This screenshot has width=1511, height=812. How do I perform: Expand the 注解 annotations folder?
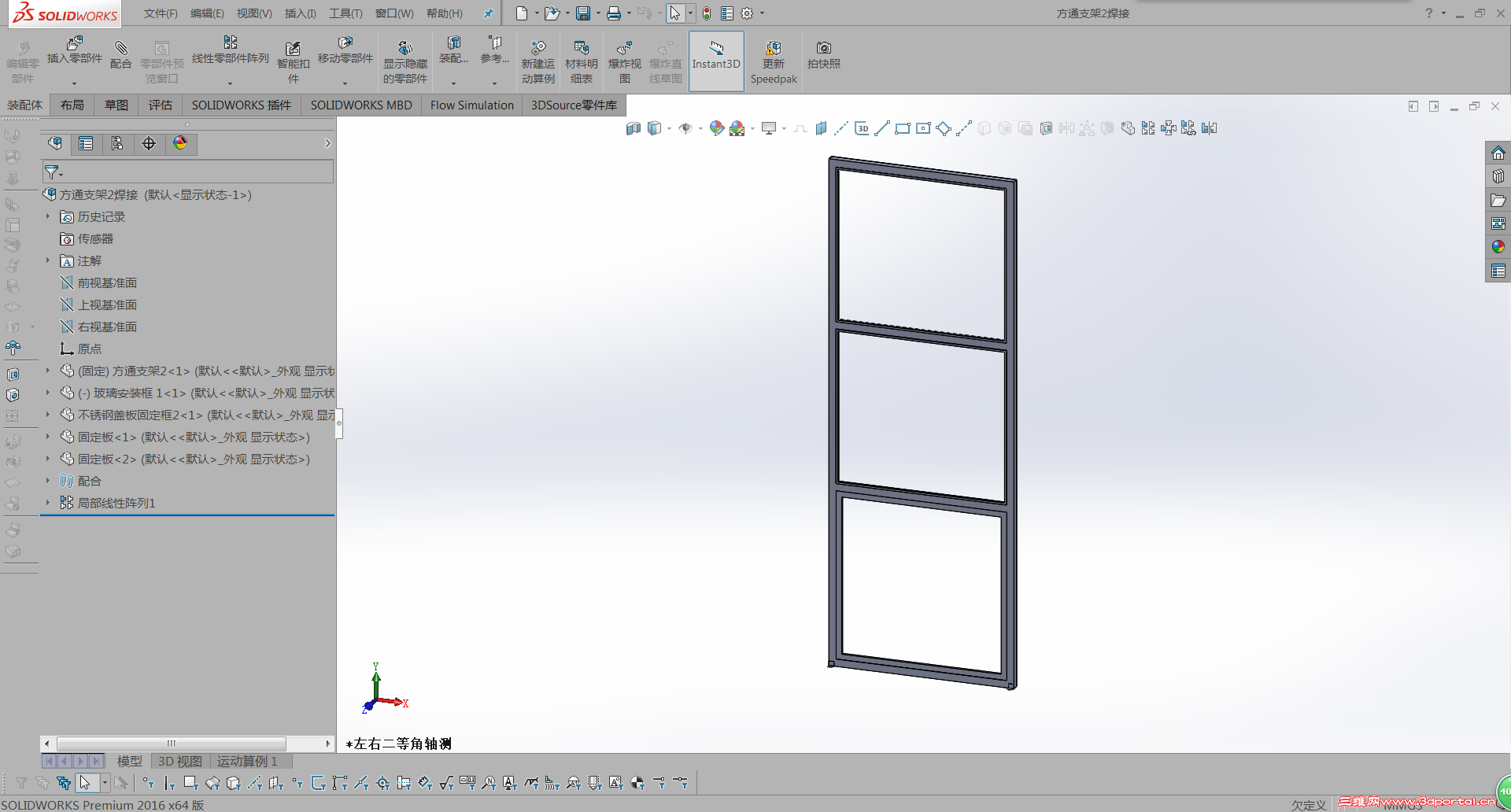(48, 260)
